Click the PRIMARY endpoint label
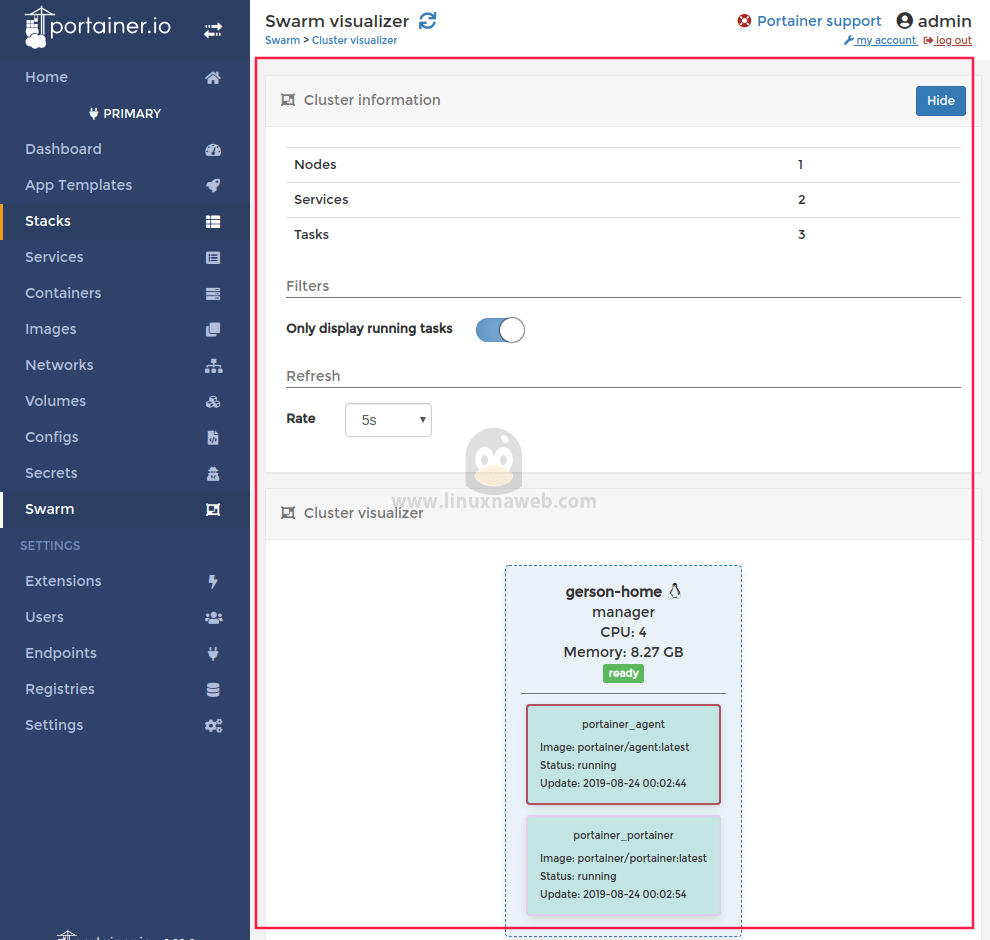The height and width of the screenshot is (940, 990). [125, 114]
